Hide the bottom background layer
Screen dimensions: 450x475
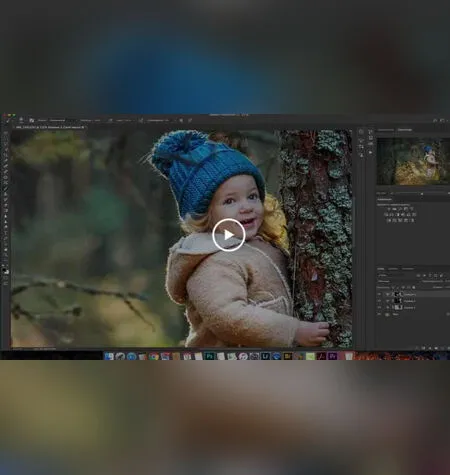pyautogui.click(x=379, y=314)
